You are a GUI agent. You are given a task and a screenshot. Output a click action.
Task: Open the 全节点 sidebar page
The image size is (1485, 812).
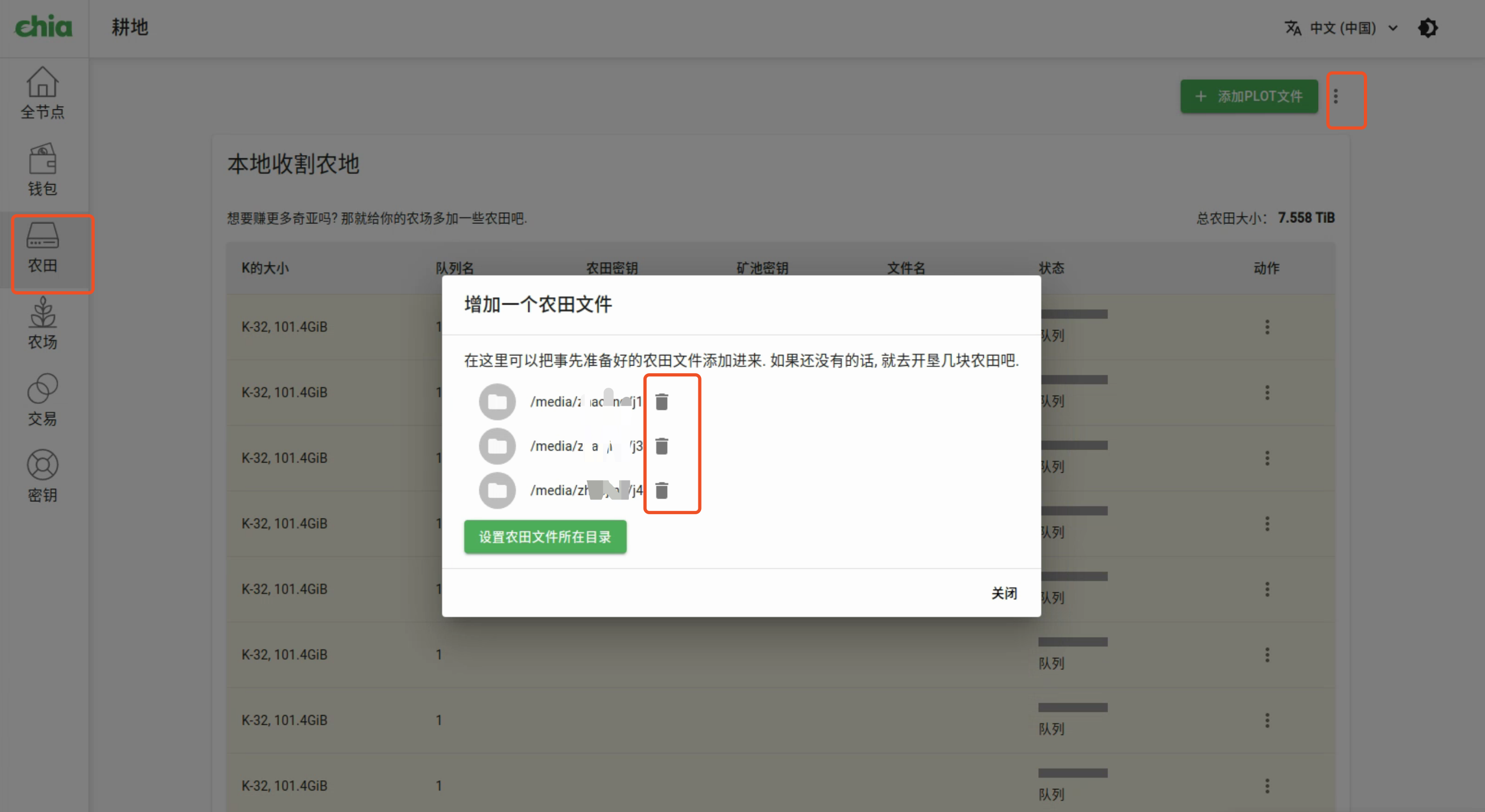tap(43, 94)
